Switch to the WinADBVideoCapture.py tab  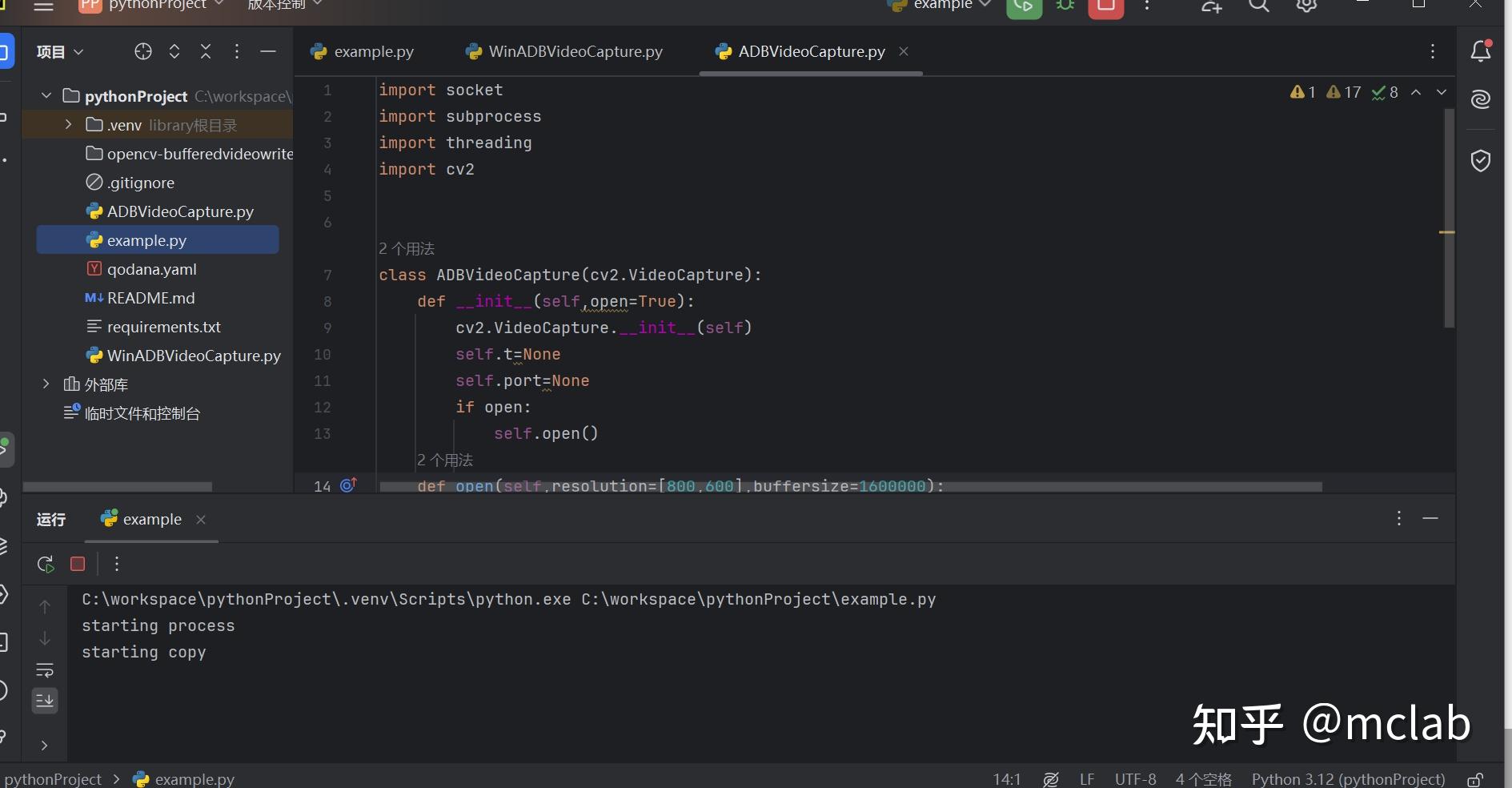coord(575,52)
